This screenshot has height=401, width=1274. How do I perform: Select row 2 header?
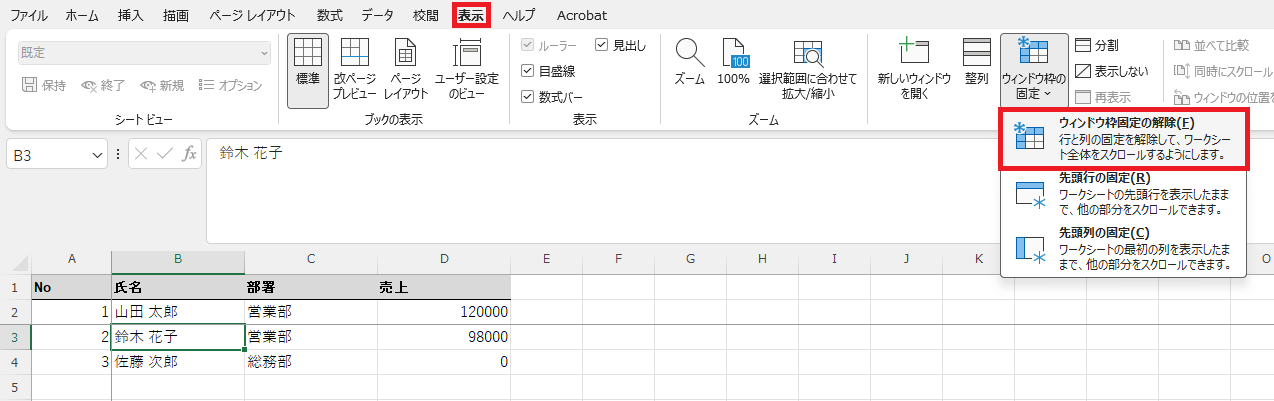15,312
